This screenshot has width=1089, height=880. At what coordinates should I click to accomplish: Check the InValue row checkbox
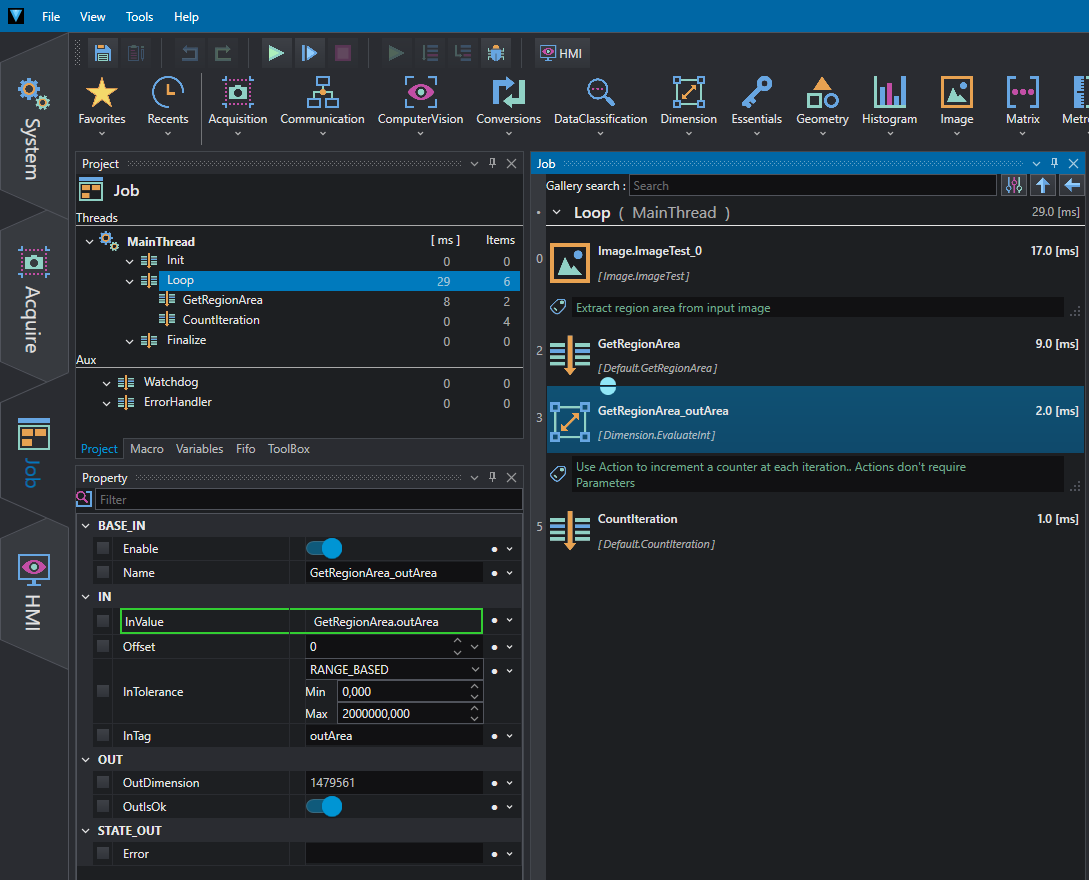(103, 621)
